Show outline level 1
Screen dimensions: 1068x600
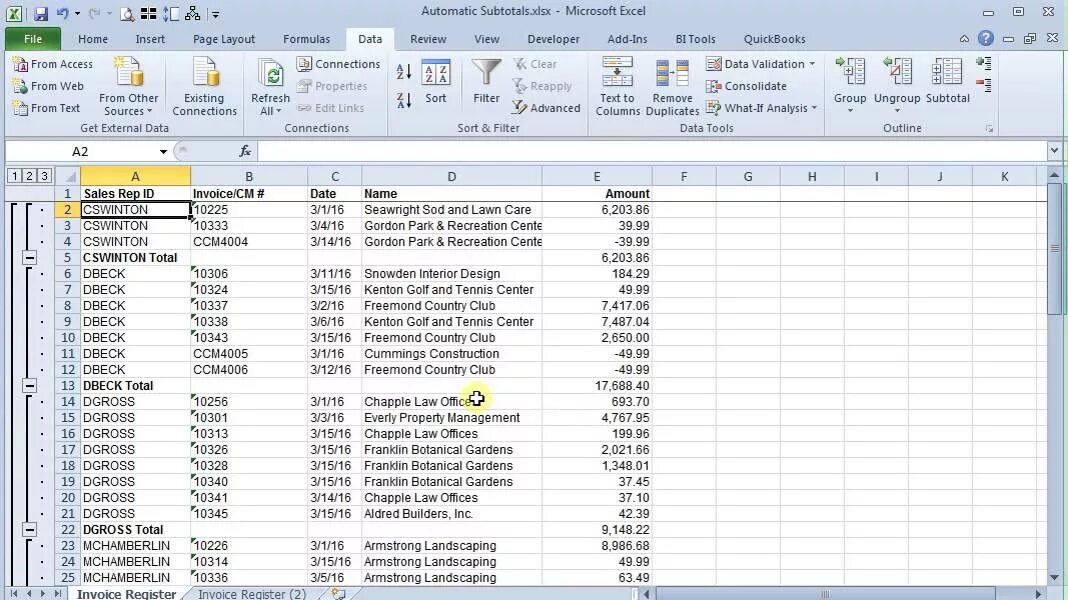click(x=14, y=176)
